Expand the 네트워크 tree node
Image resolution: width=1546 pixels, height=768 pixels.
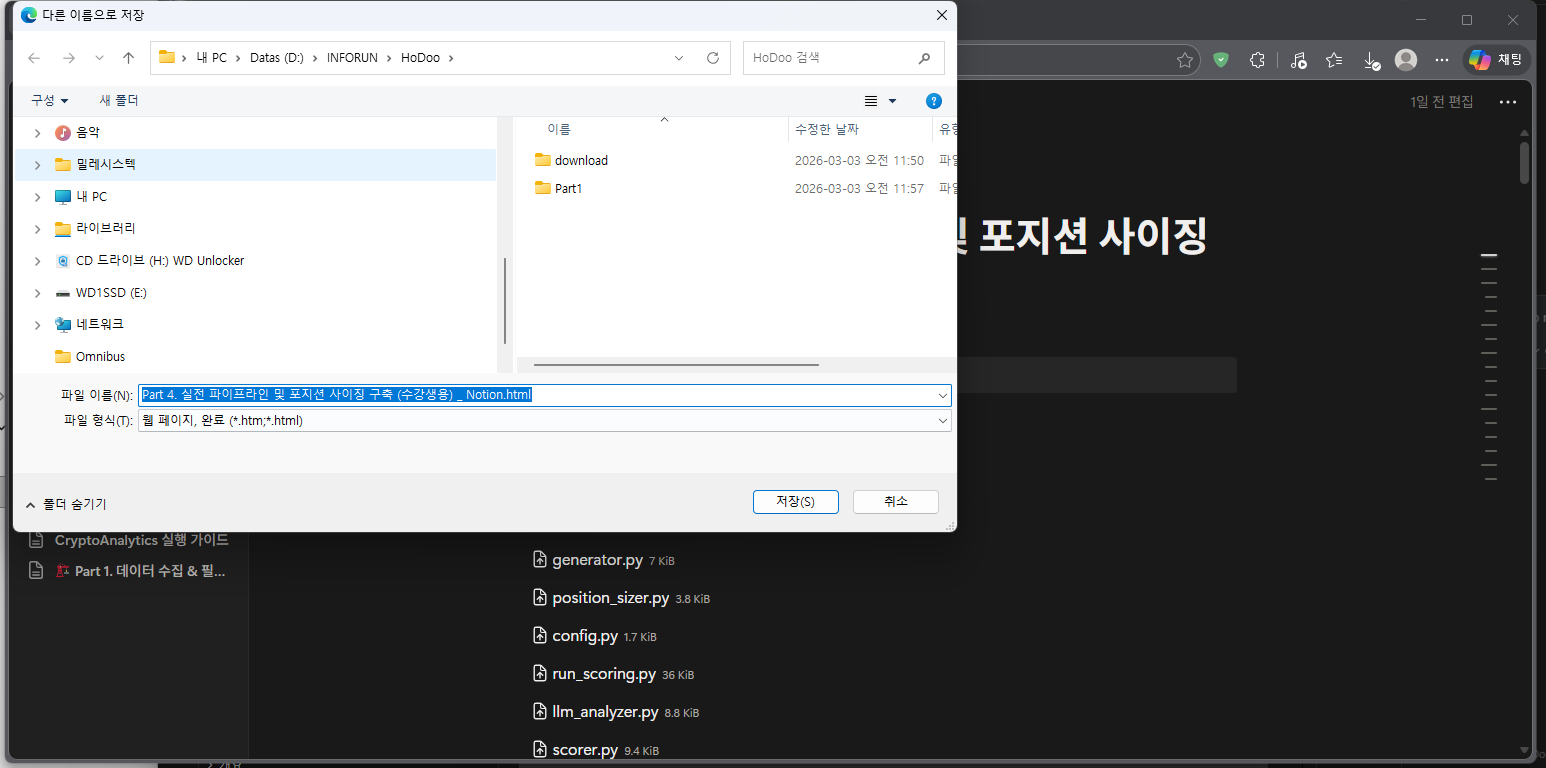[38, 325]
